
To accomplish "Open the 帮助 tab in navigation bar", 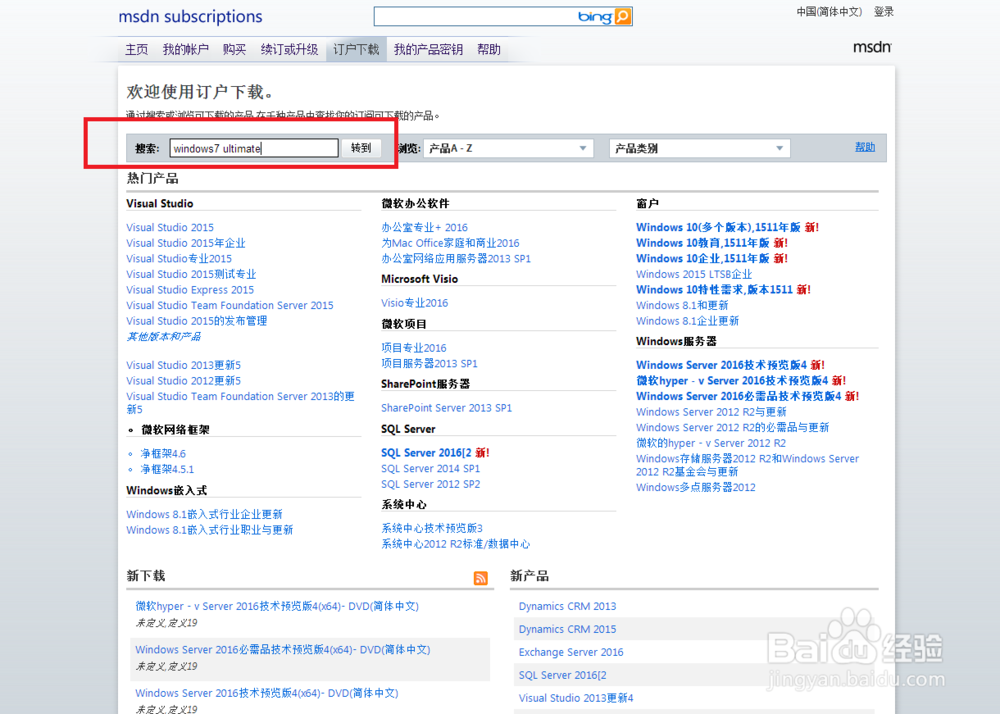I will tap(489, 50).
